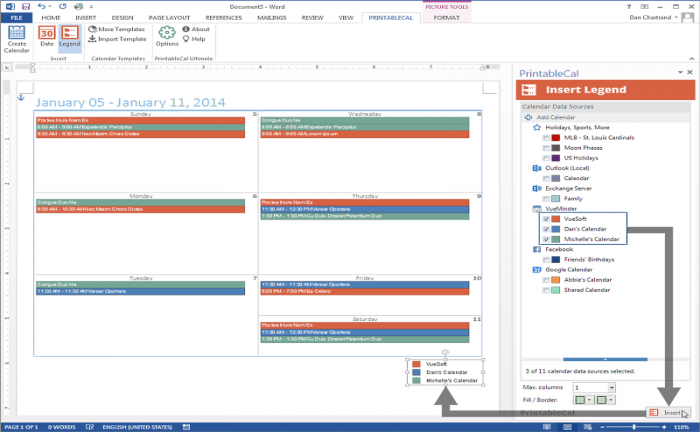Check the Family calendar checkbox

pos(546,199)
